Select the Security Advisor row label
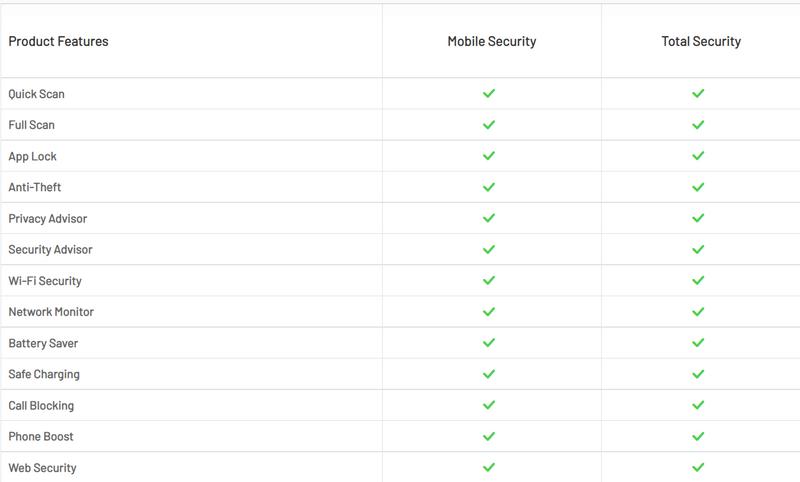 [x=50, y=250]
